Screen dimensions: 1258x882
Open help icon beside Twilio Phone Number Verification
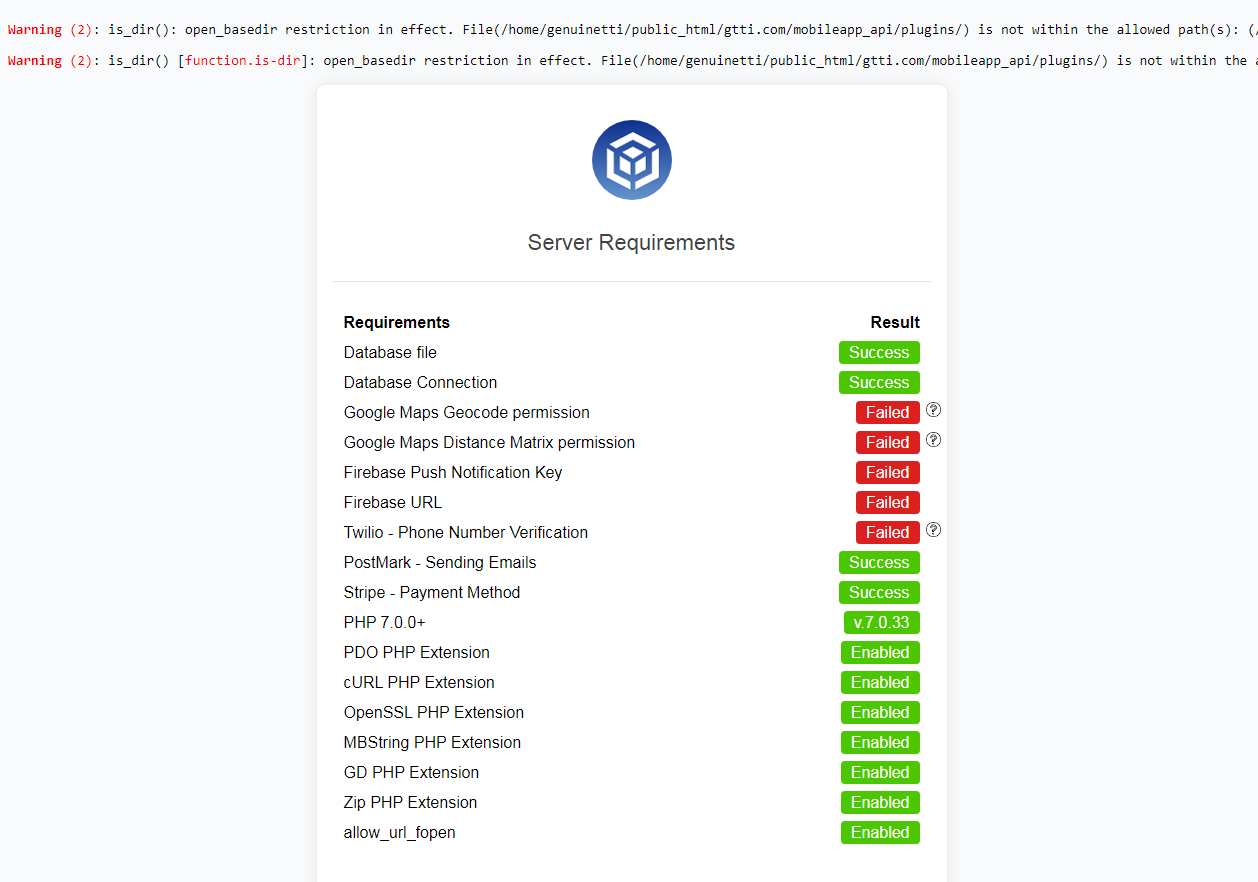coord(933,530)
